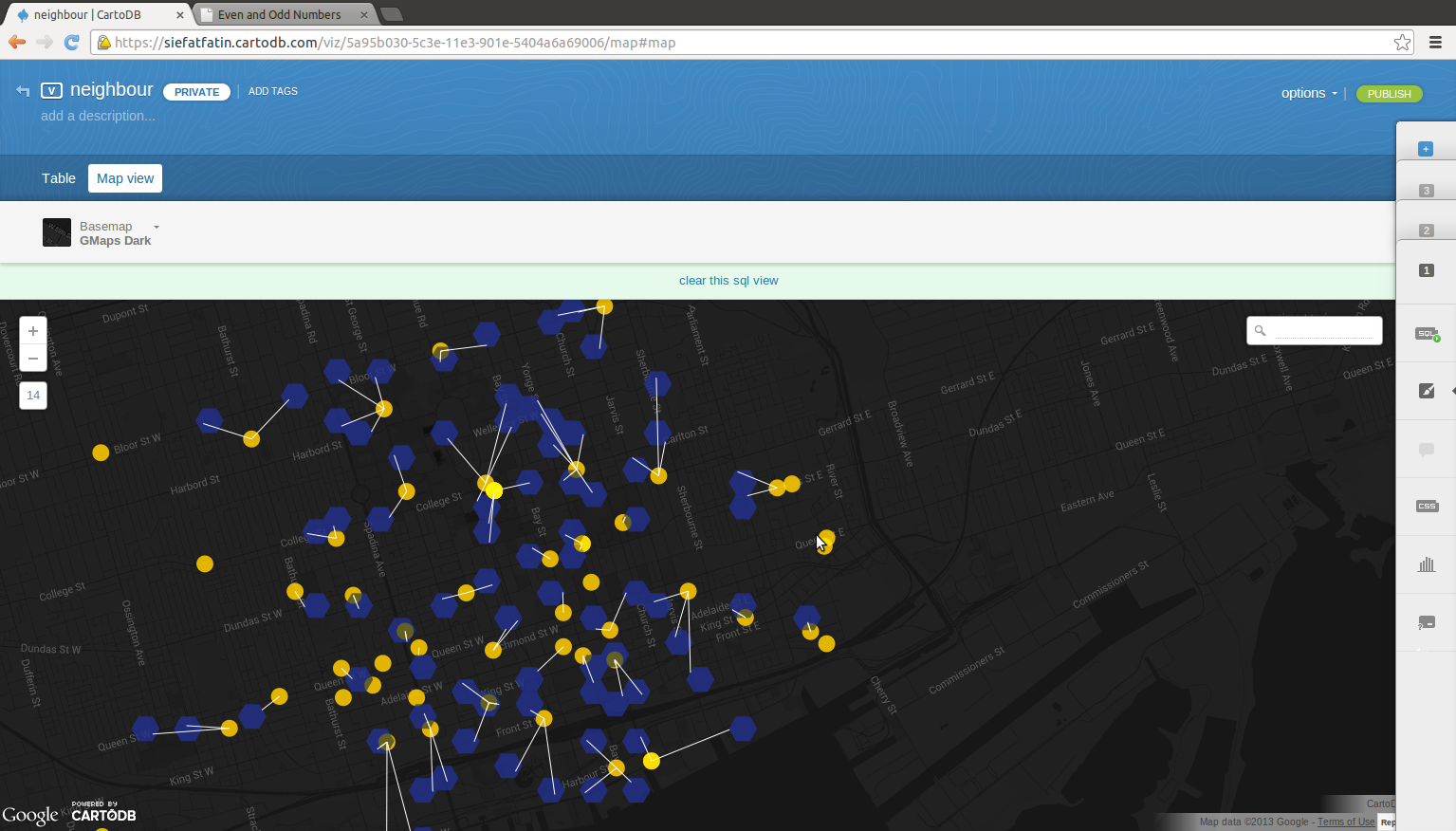
Task: Open a new browser tab
Action: pyautogui.click(x=392, y=14)
